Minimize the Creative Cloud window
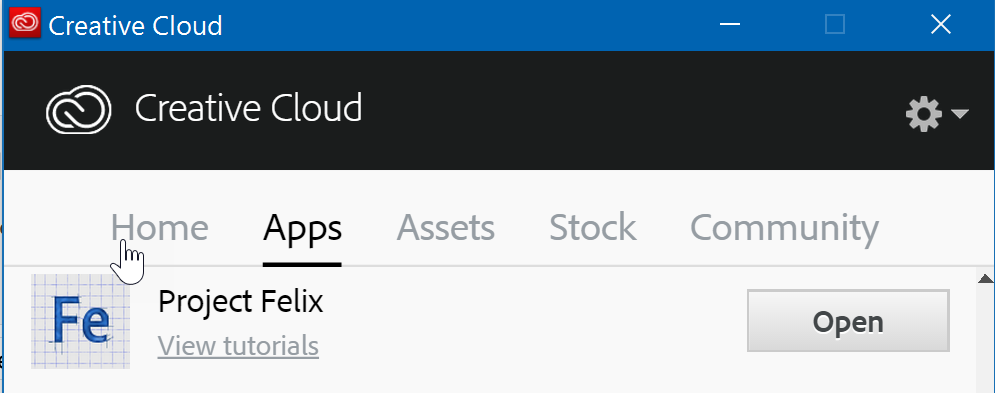Viewport: 995px width, 393px height. [730, 25]
